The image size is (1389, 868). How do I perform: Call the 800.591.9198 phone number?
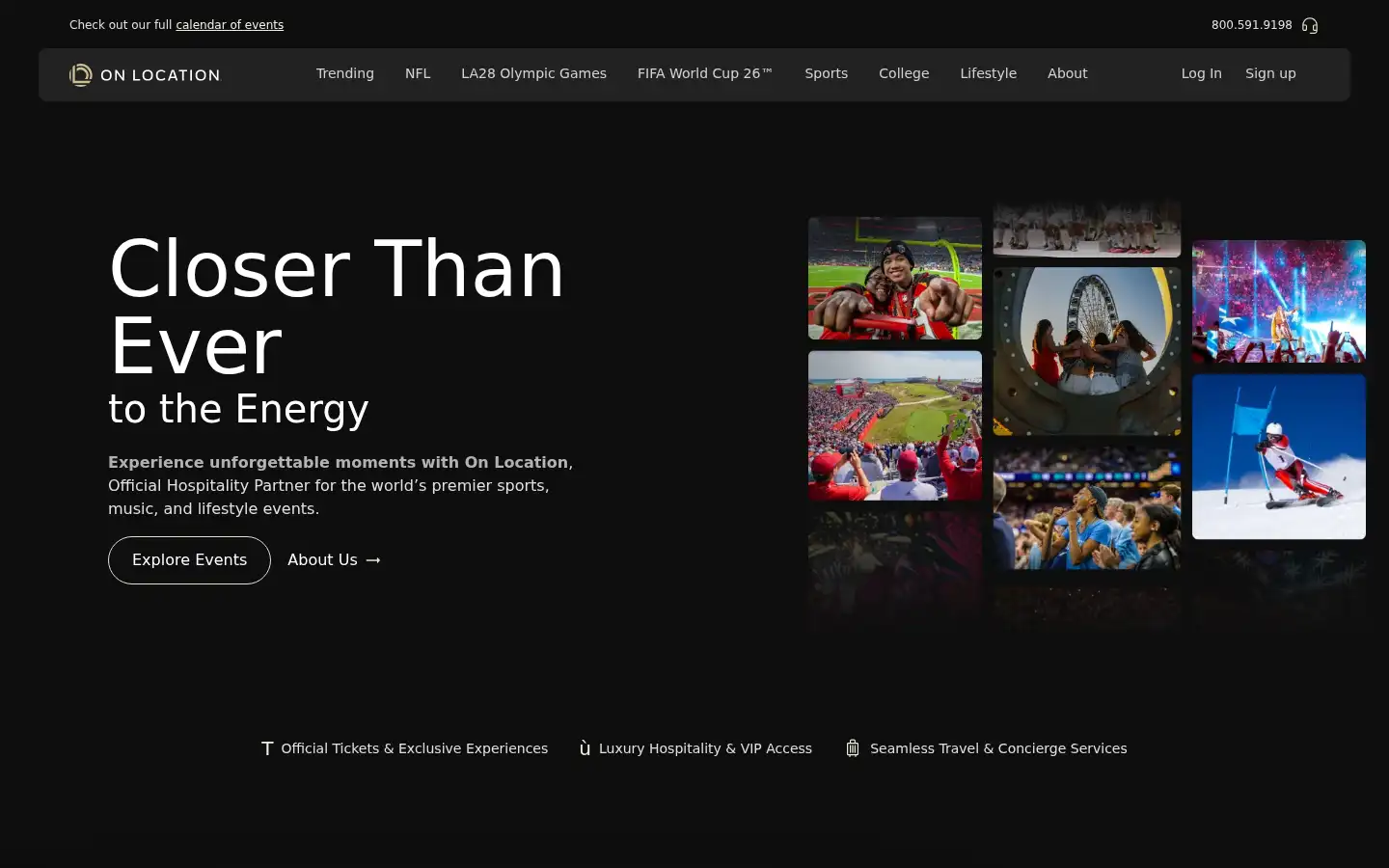click(1252, 25)
